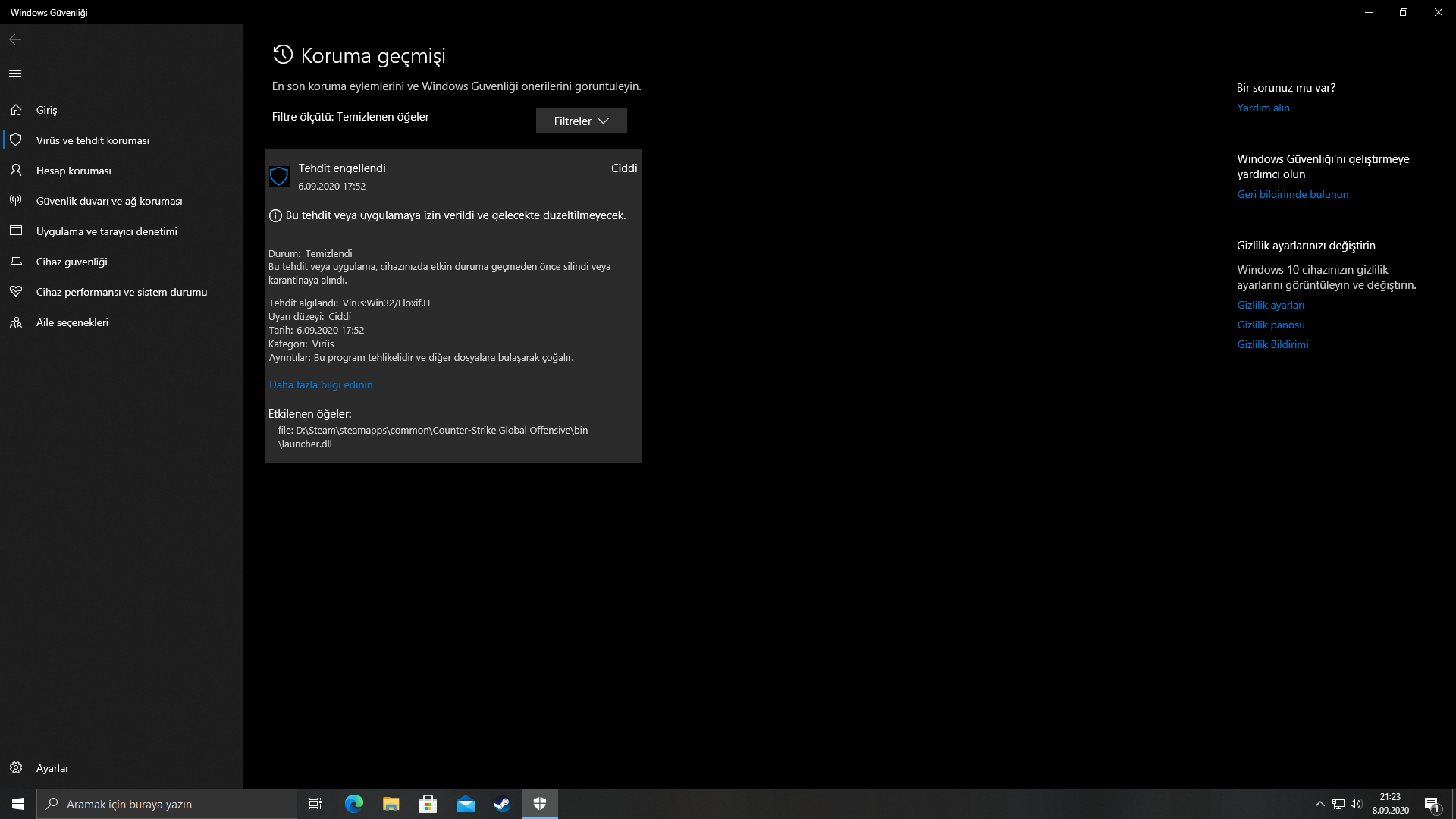Open Virüs ve tehdit koruması shield icon
This screenshot has height=819, width=1456.
coord(16,140)
